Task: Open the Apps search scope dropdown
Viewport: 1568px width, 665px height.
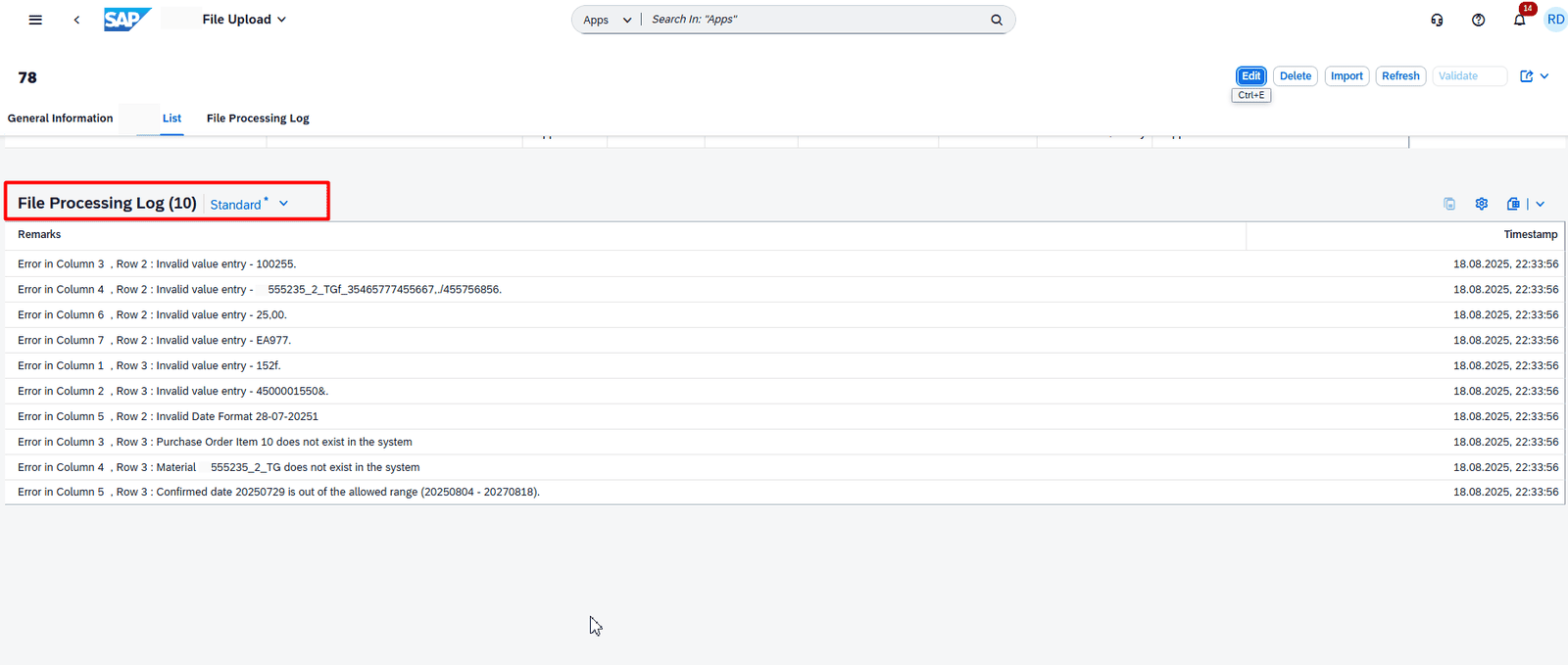Action: (x=607, y=20)
